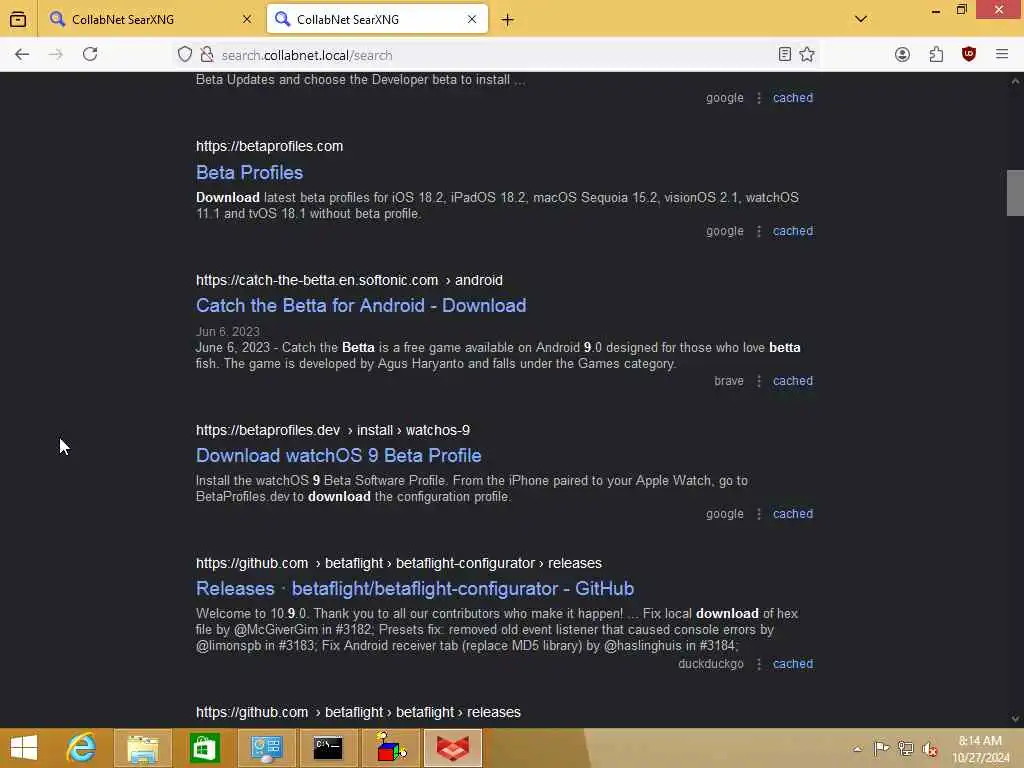Close the first CollabNet SearXNG tab

[247, 20]
